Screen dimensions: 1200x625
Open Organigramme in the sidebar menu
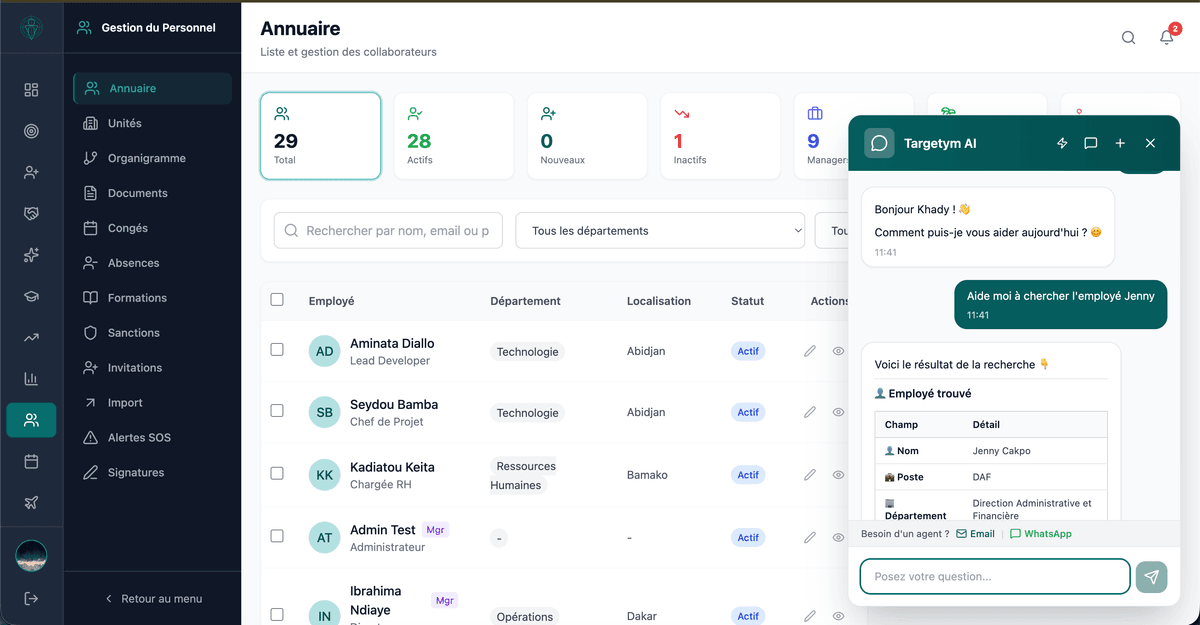tap(146, 158)
